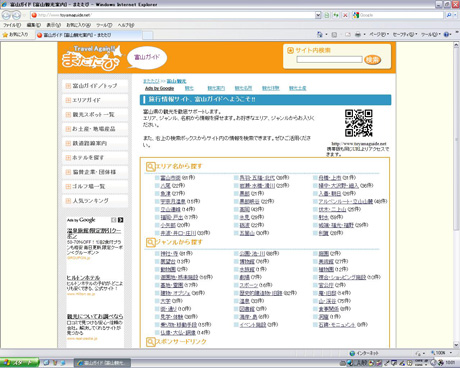Open 鉄道路線案内 in sidebar
460x368 pixels.
95,143
